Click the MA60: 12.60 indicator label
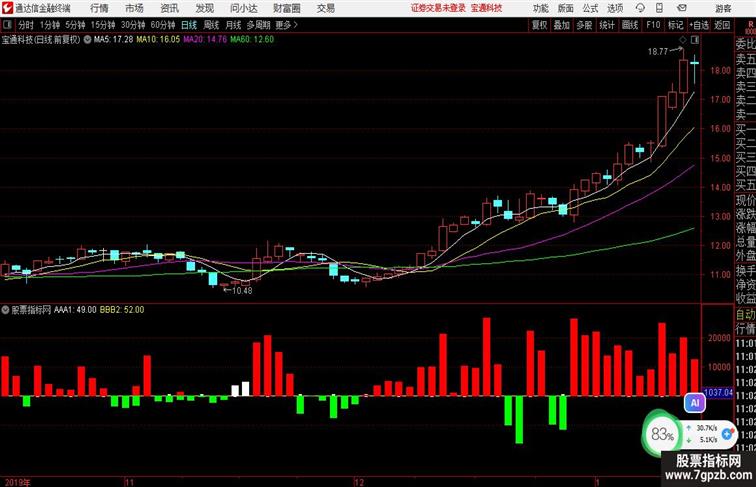Viewport: 756px width, 487px height. point(252,40)
